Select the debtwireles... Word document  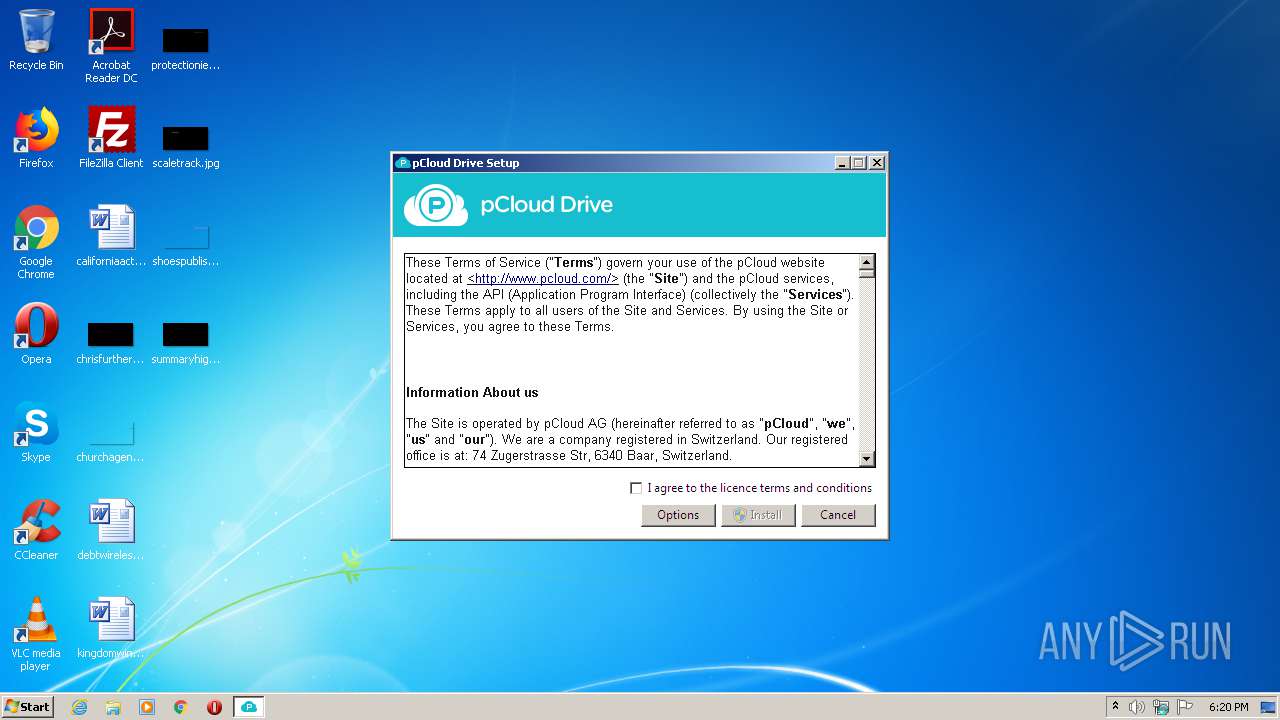click(x=111, y=530)
